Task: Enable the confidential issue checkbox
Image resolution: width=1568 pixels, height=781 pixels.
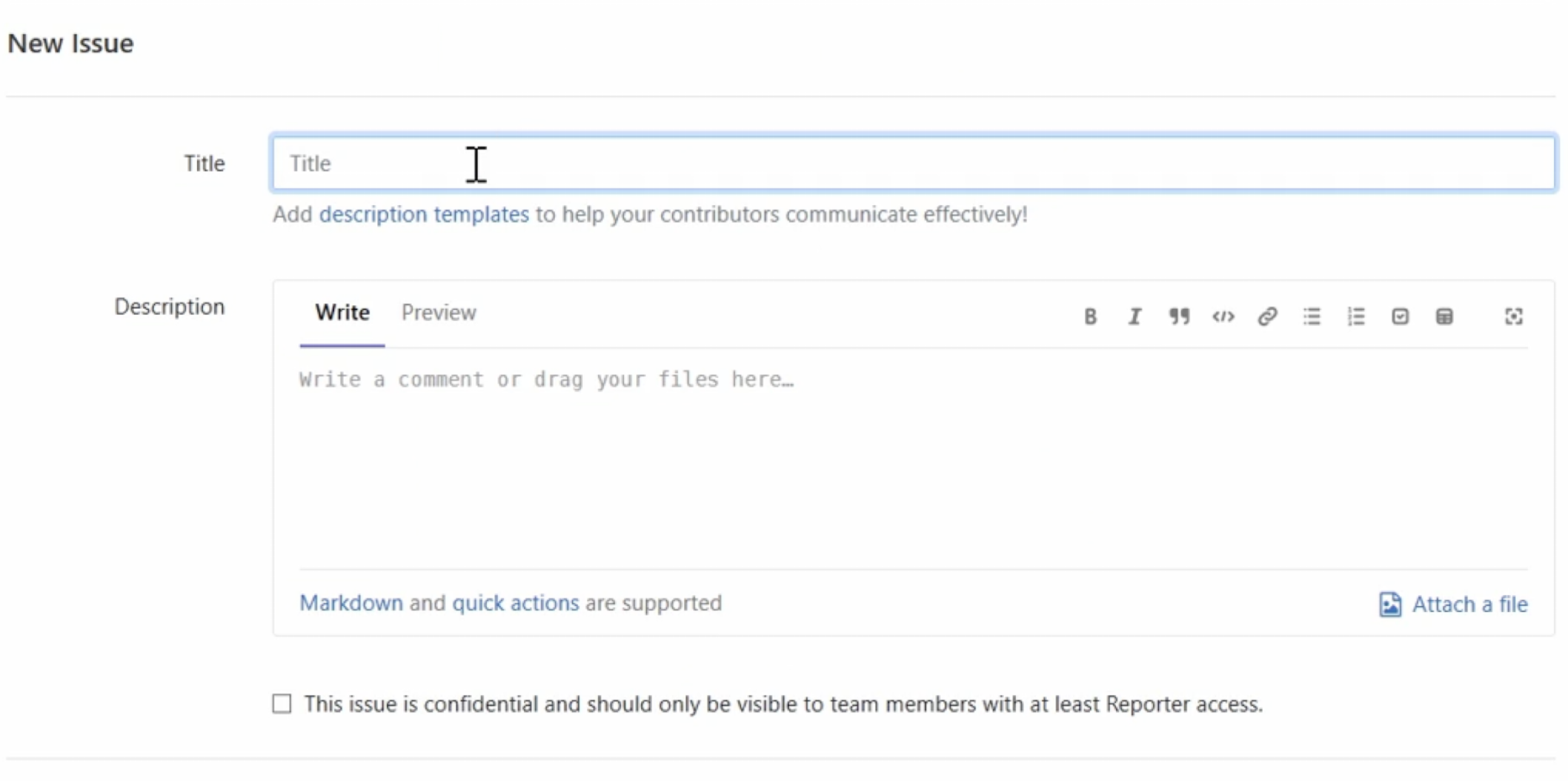Action: click(283, 704)
